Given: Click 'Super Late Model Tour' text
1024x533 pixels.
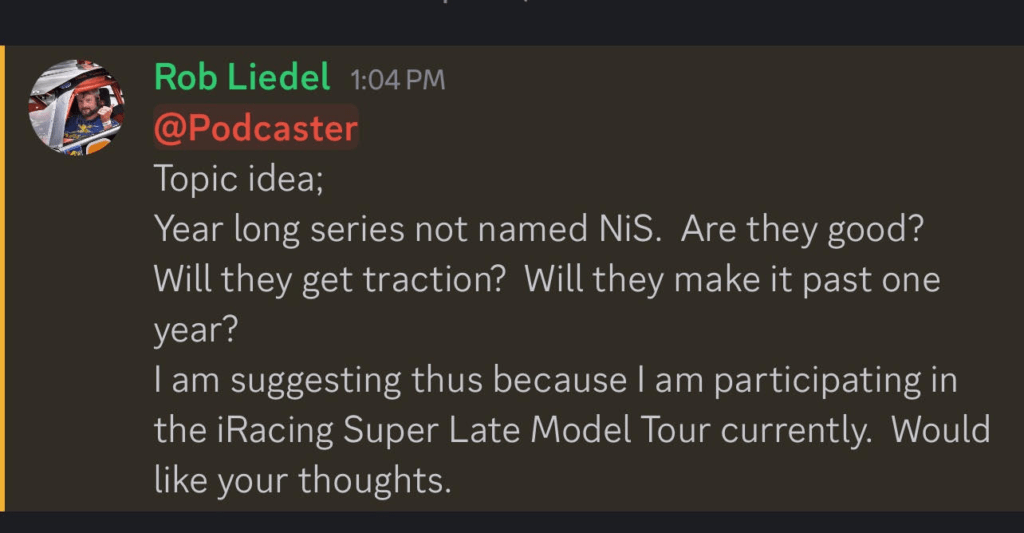Looking at the screenshot, I should point(526,431).
